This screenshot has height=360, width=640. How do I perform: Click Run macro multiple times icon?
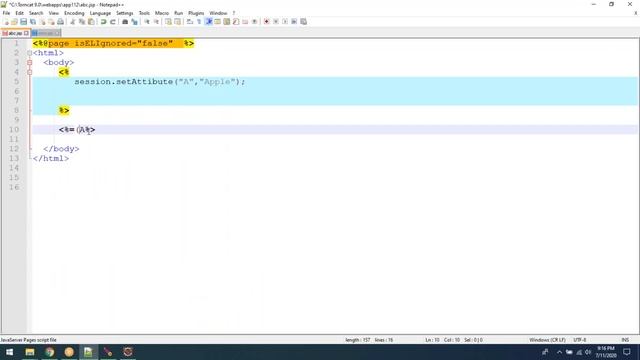point(294,22)
